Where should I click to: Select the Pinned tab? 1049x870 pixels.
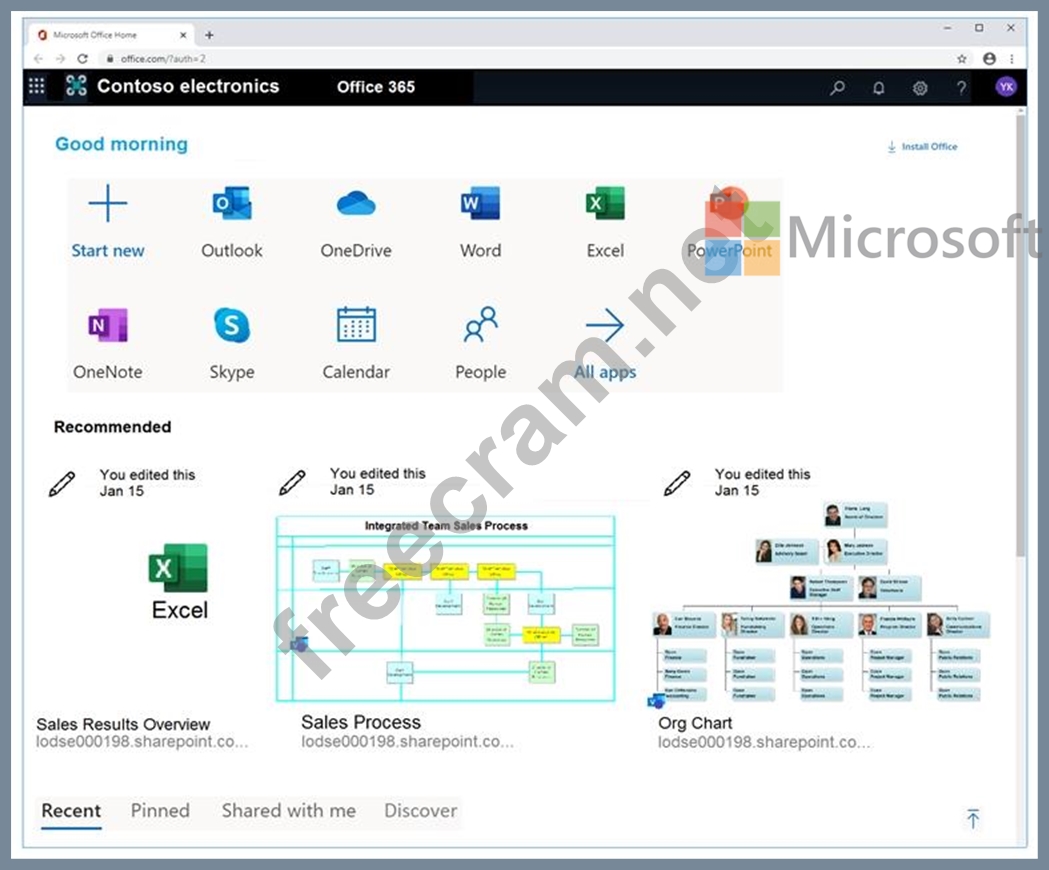(160, 810)
